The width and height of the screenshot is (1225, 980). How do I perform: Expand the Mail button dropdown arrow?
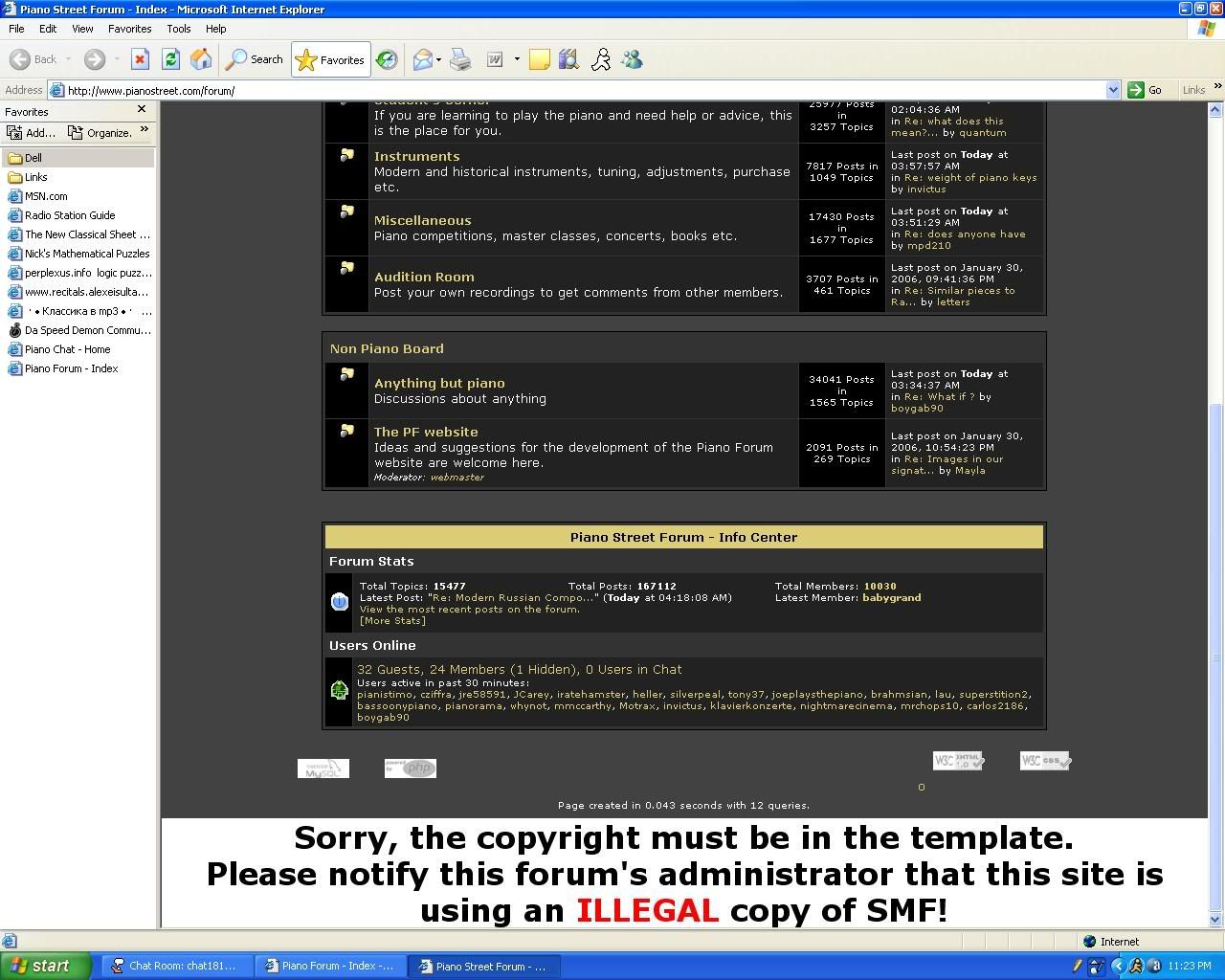[438, 59]
